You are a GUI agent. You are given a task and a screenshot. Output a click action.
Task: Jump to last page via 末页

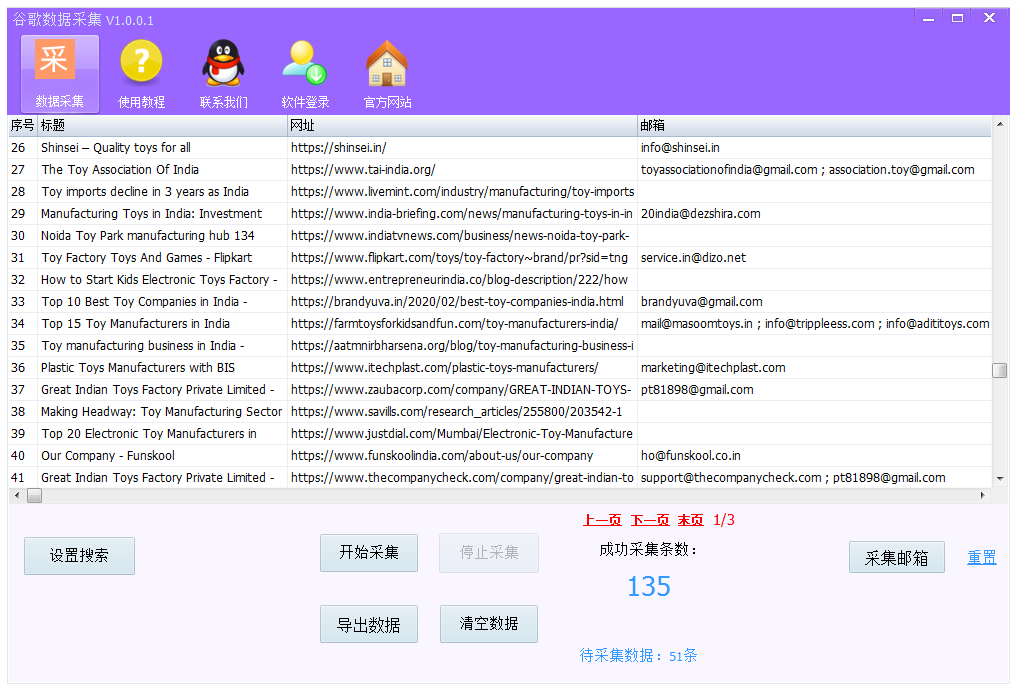coord(690,520)
